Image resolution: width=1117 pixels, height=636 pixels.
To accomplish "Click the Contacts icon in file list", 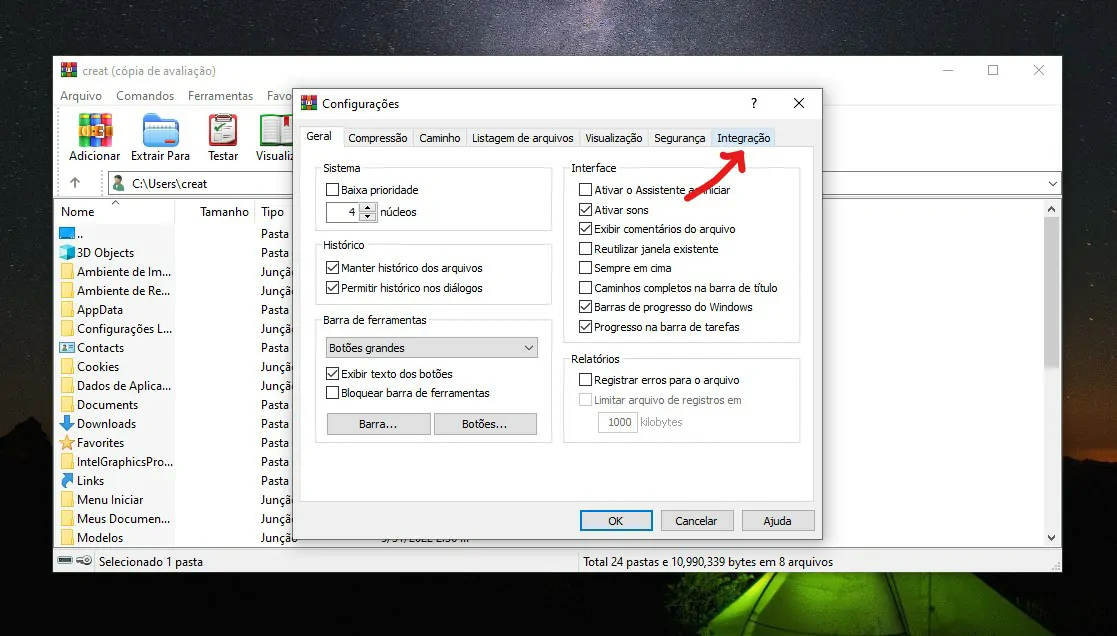I will pos(67,348).
